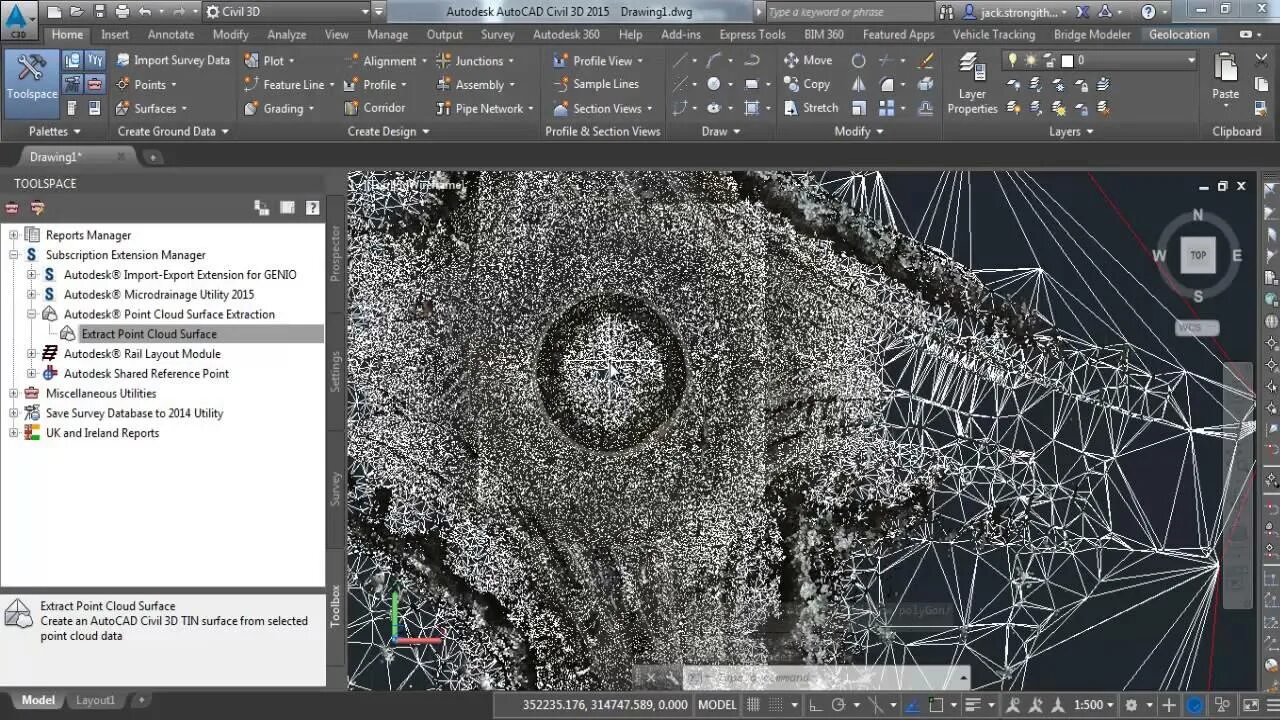Open the Annotate ribbon tab

pyautogui.click(x=171, y=34)
